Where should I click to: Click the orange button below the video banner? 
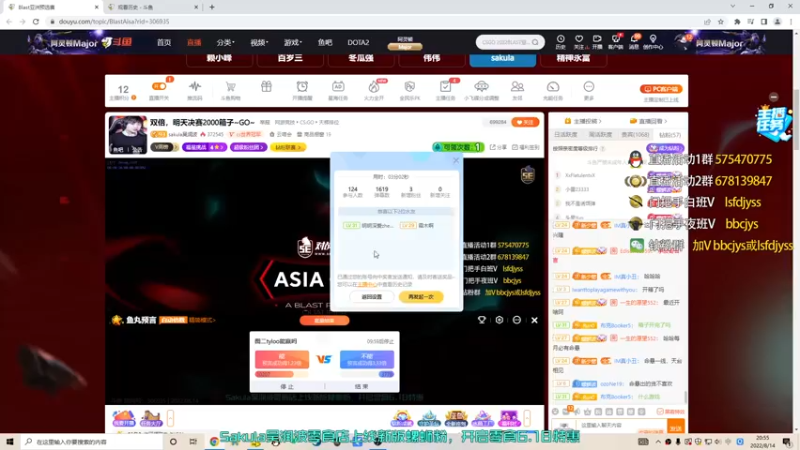(x=324, y=320)
